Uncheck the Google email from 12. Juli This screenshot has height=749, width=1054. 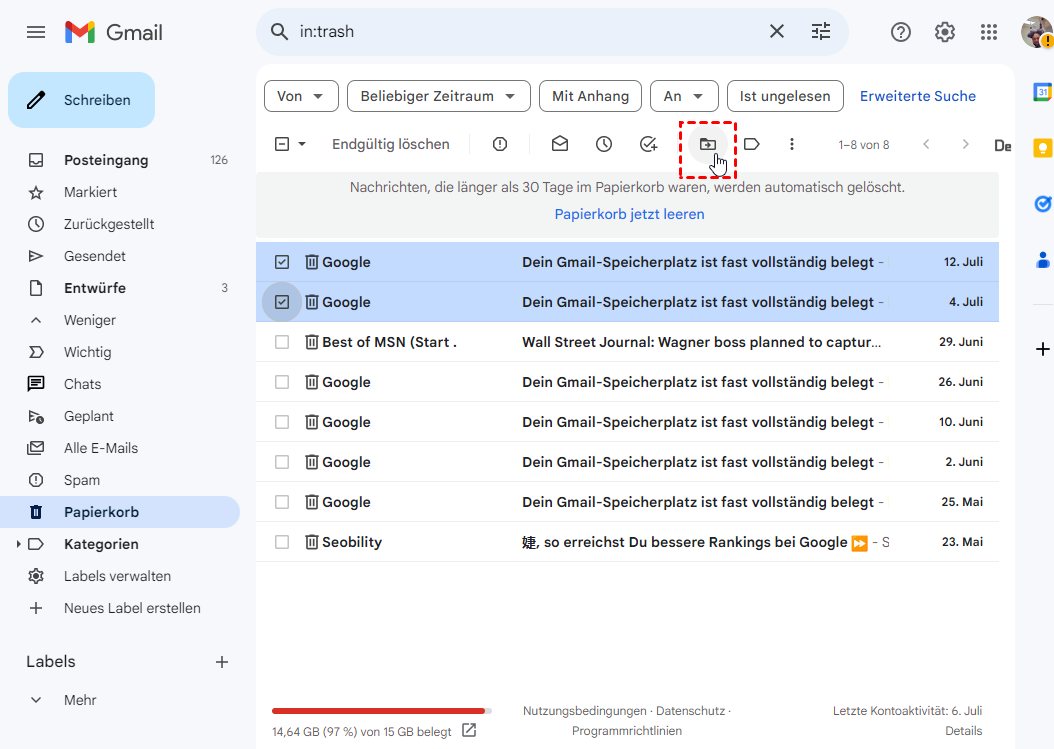click(282, 262)
